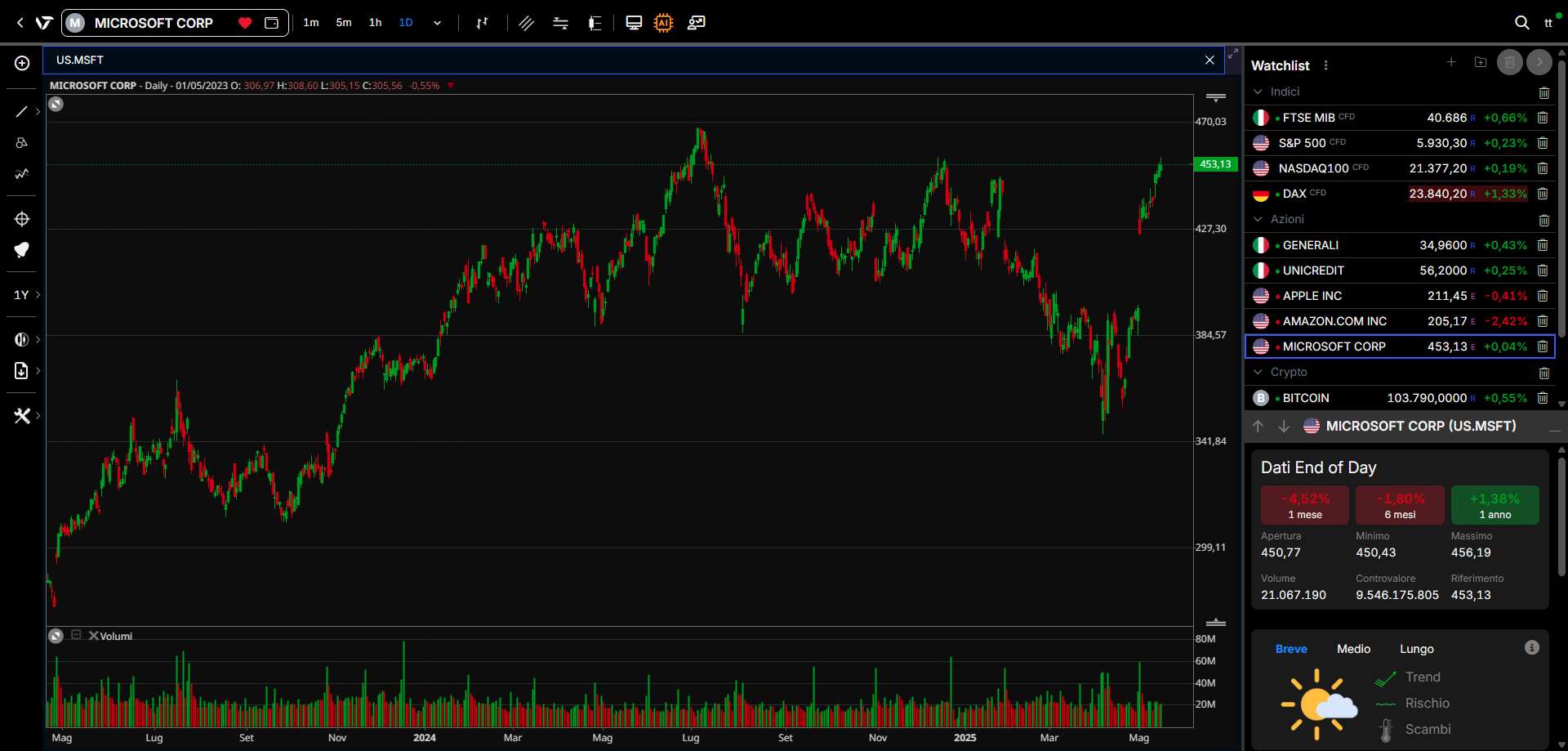The height and width of the screenshot is (751, 1568).
Task: Collapse the Indici group
Action: pos(1258,92)
